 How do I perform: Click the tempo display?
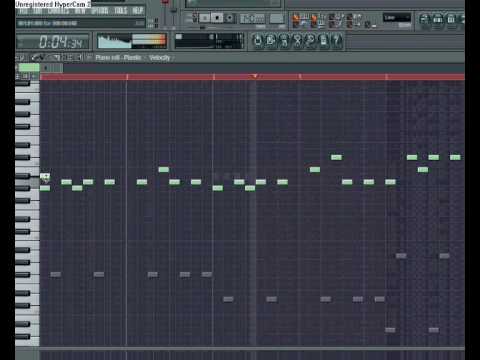coord(252,18)
